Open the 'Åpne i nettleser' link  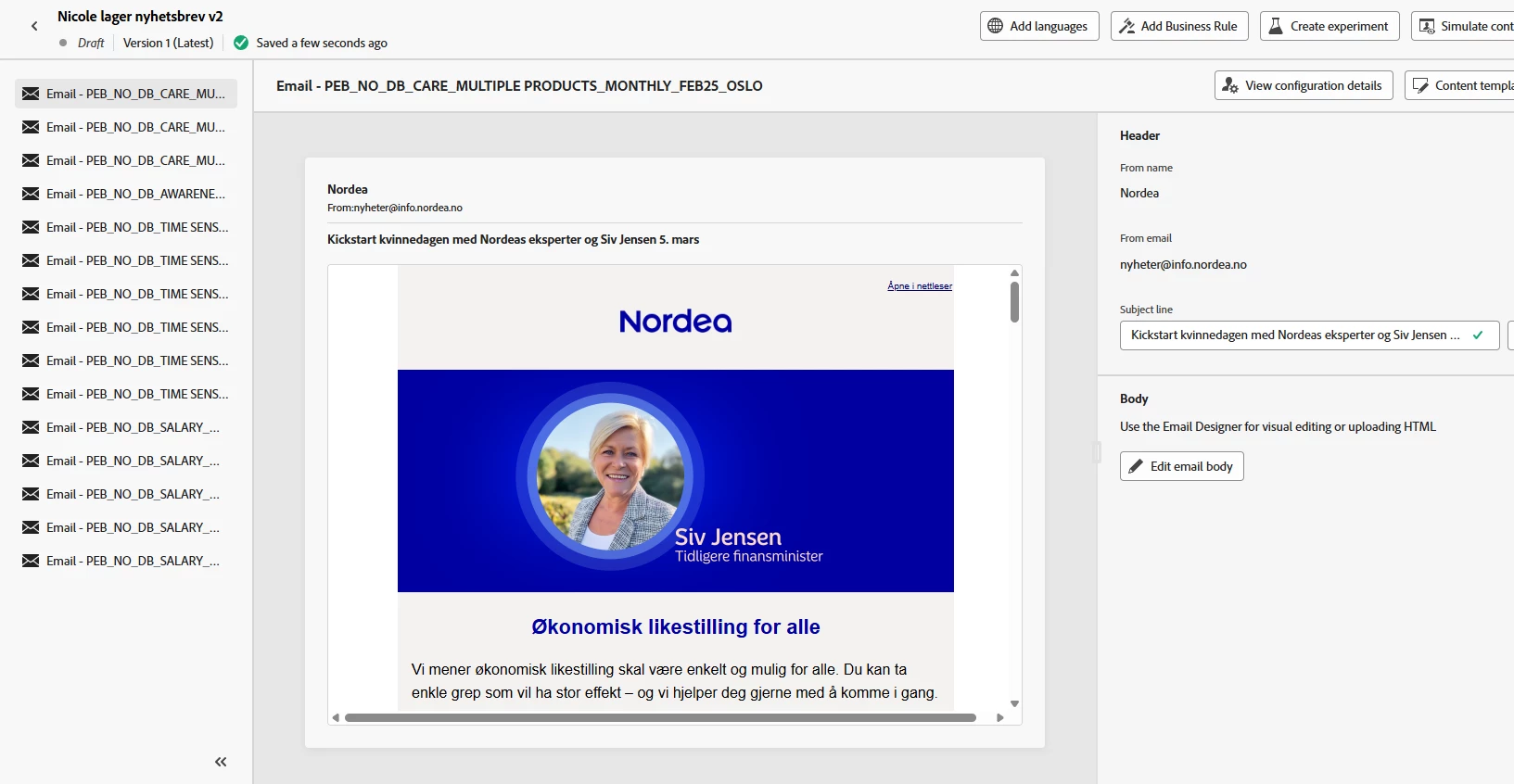(920, 285)
